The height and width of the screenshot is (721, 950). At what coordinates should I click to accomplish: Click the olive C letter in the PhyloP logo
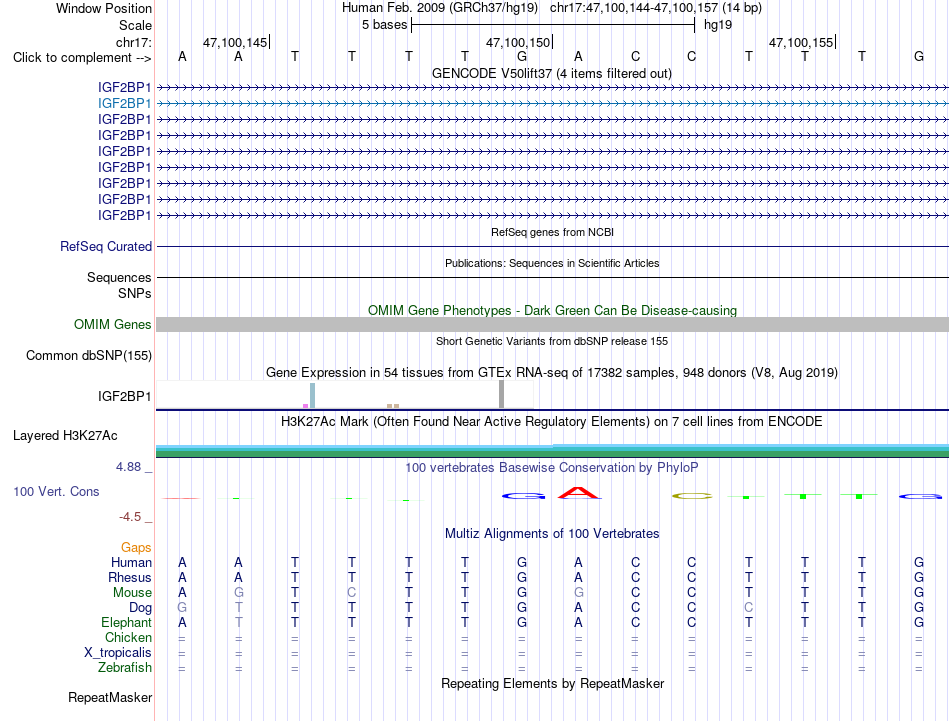[692, 496]
